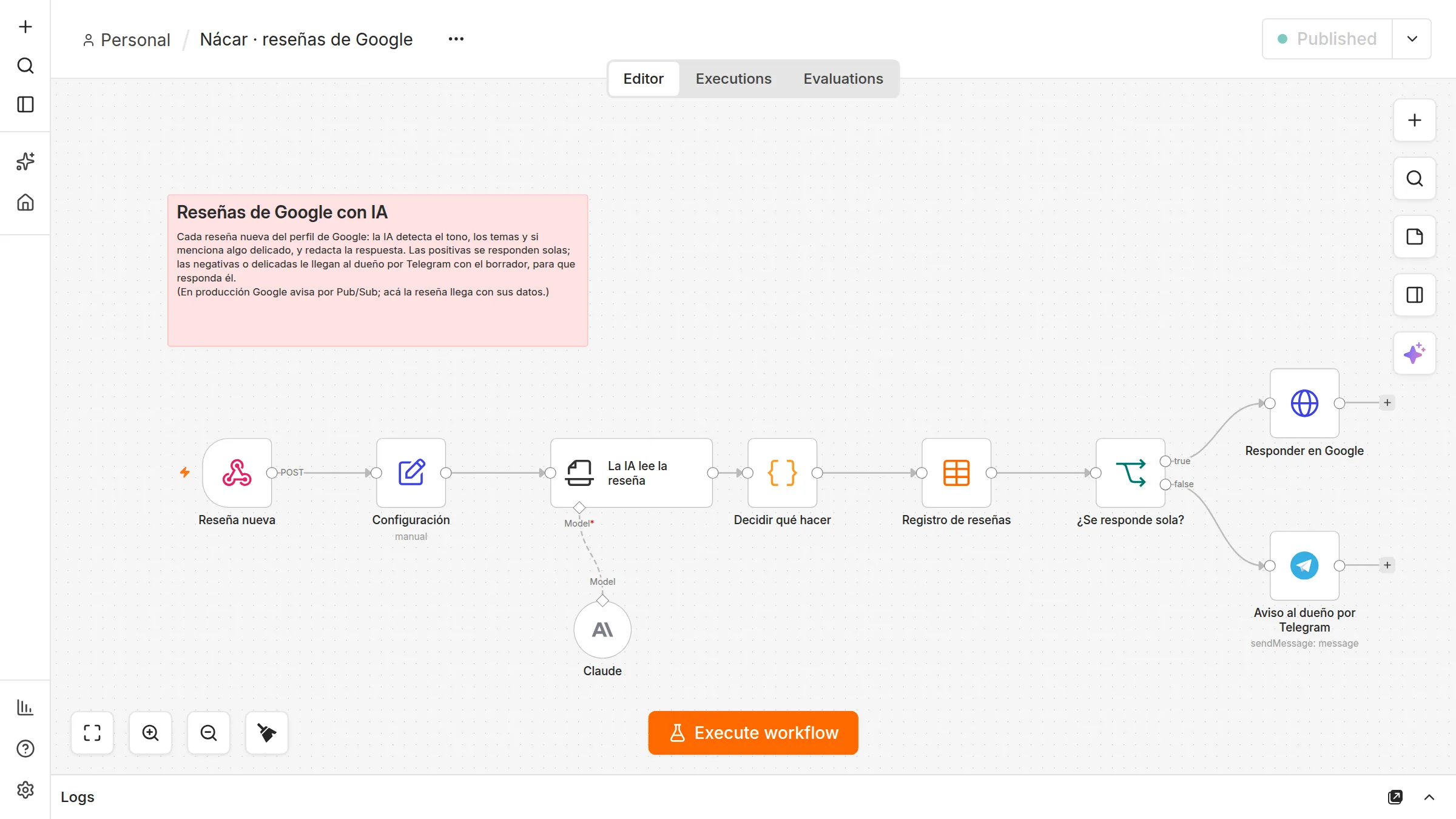Open search from the left sidebar

tap(25, 66)
